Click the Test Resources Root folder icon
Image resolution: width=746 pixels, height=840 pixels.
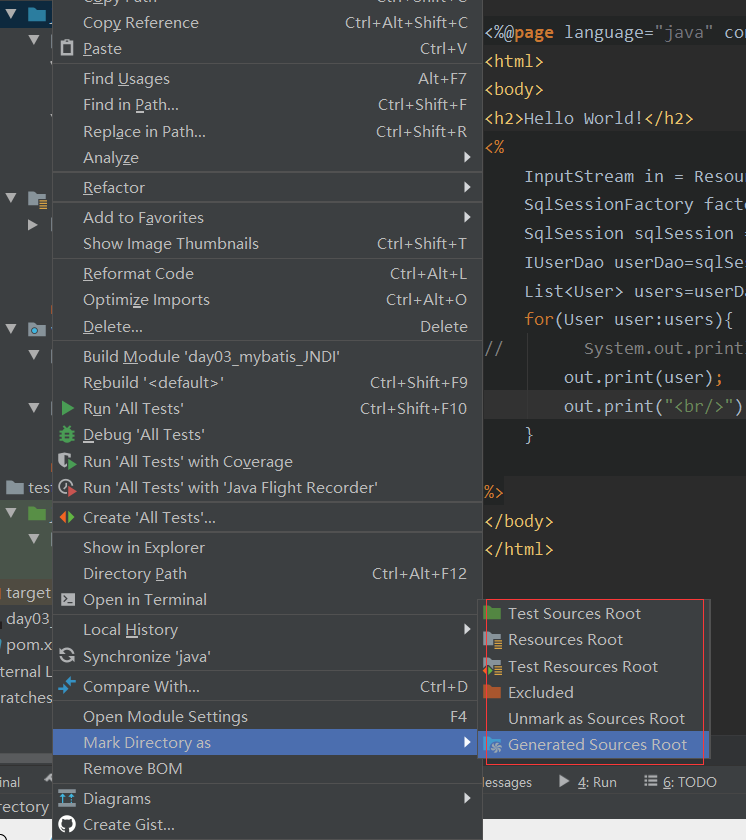[x=493, y=666]
